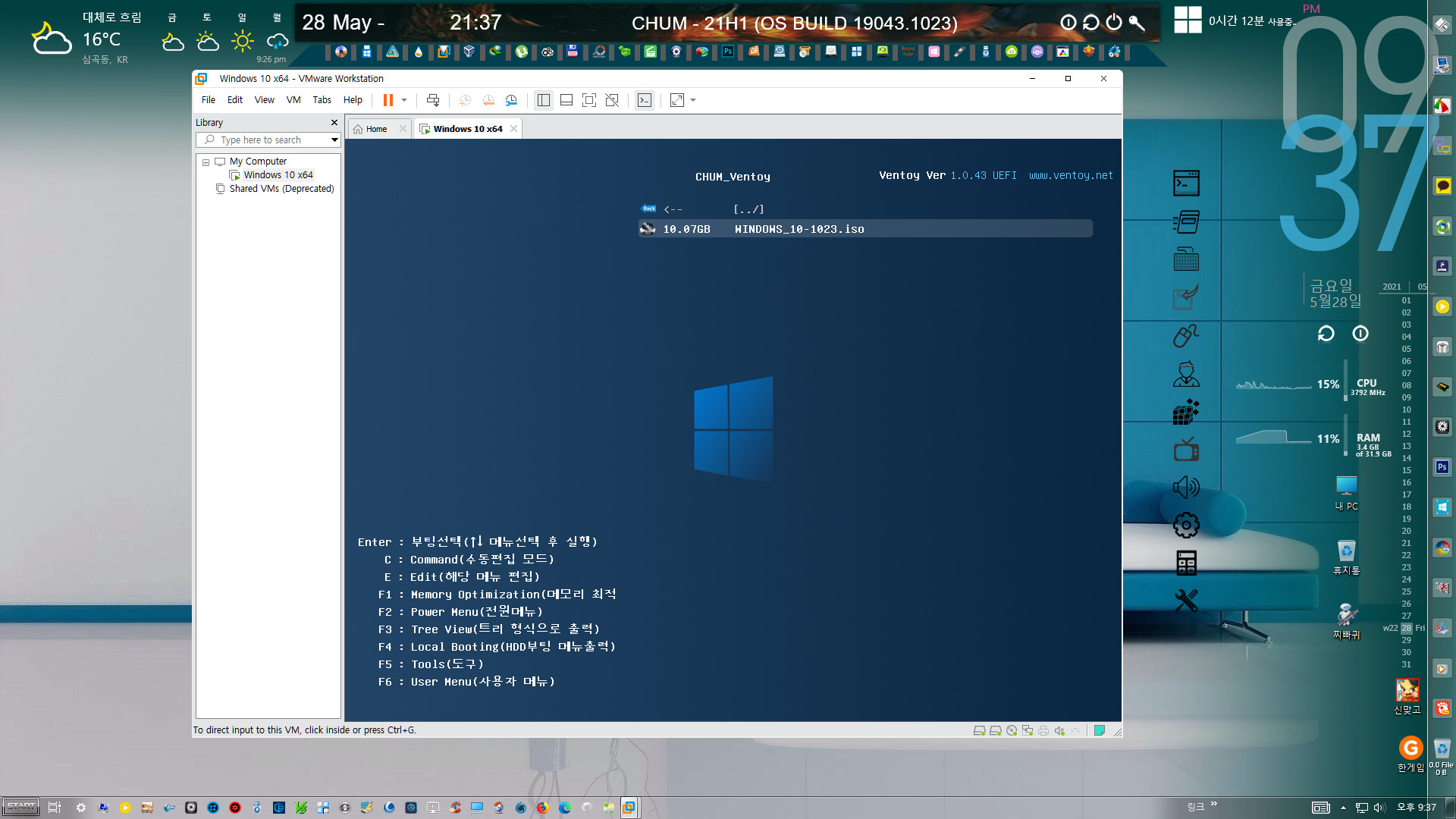Click the printer status icon

[1043, 731]
